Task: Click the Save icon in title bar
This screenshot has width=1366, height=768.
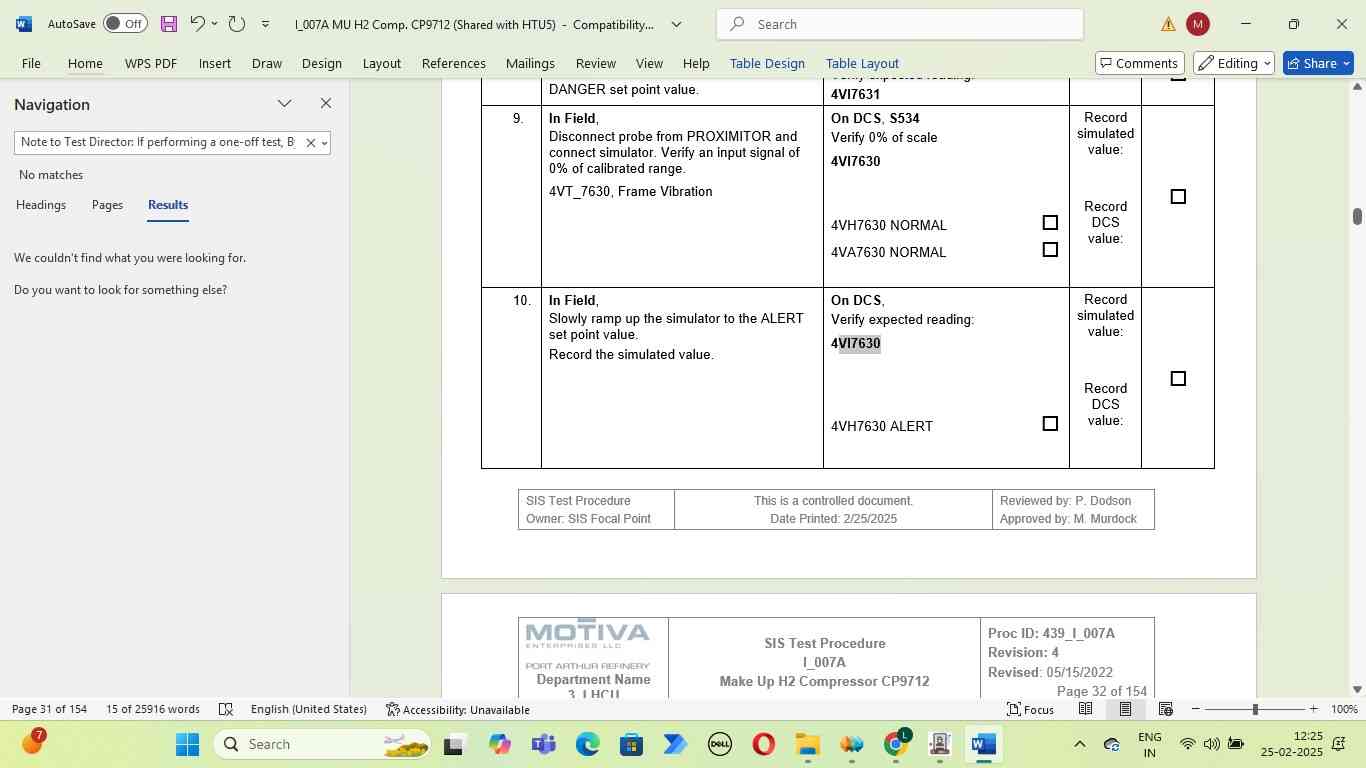Action: tap(168, 24)
